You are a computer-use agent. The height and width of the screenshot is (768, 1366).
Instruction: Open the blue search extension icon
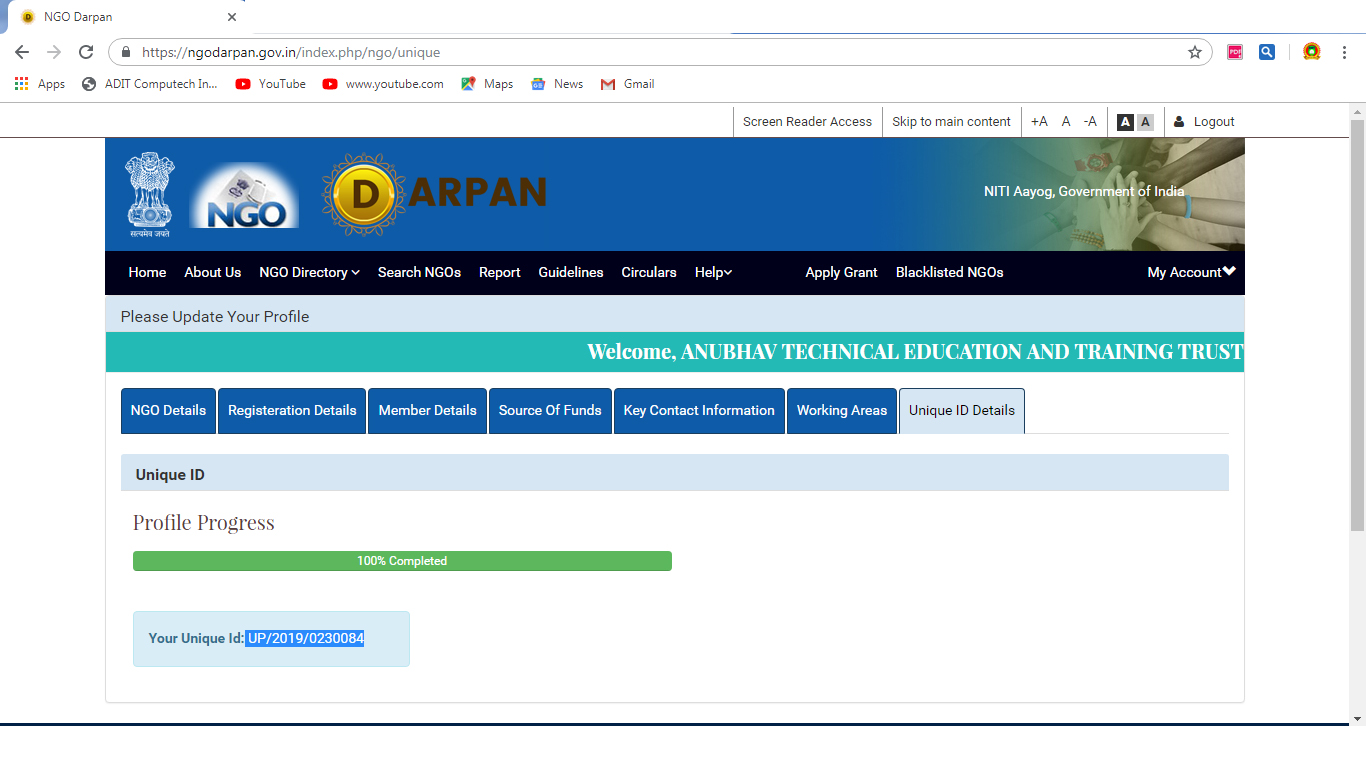[x=1267, y=52]
